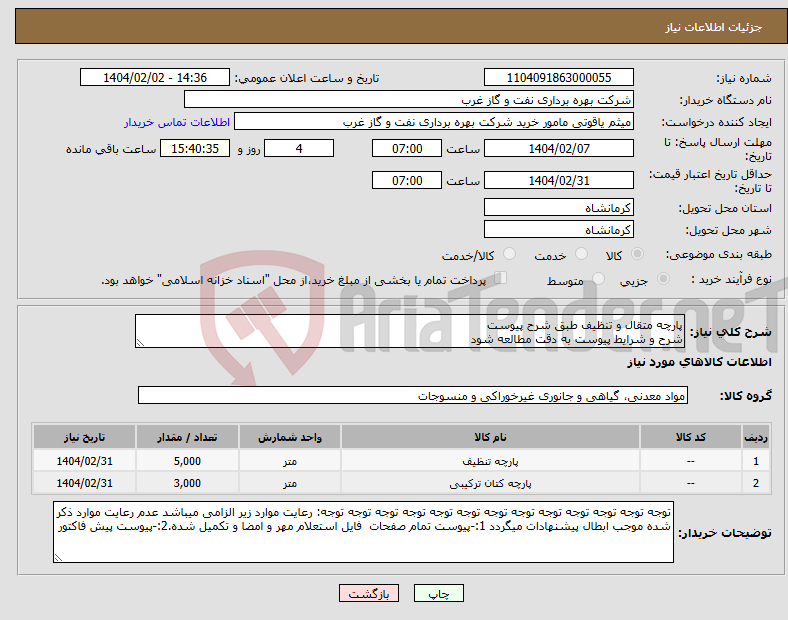This screenshot has width=788, height=620.
Task: Click the remaining days field showing 4
Action: (299, 148)
